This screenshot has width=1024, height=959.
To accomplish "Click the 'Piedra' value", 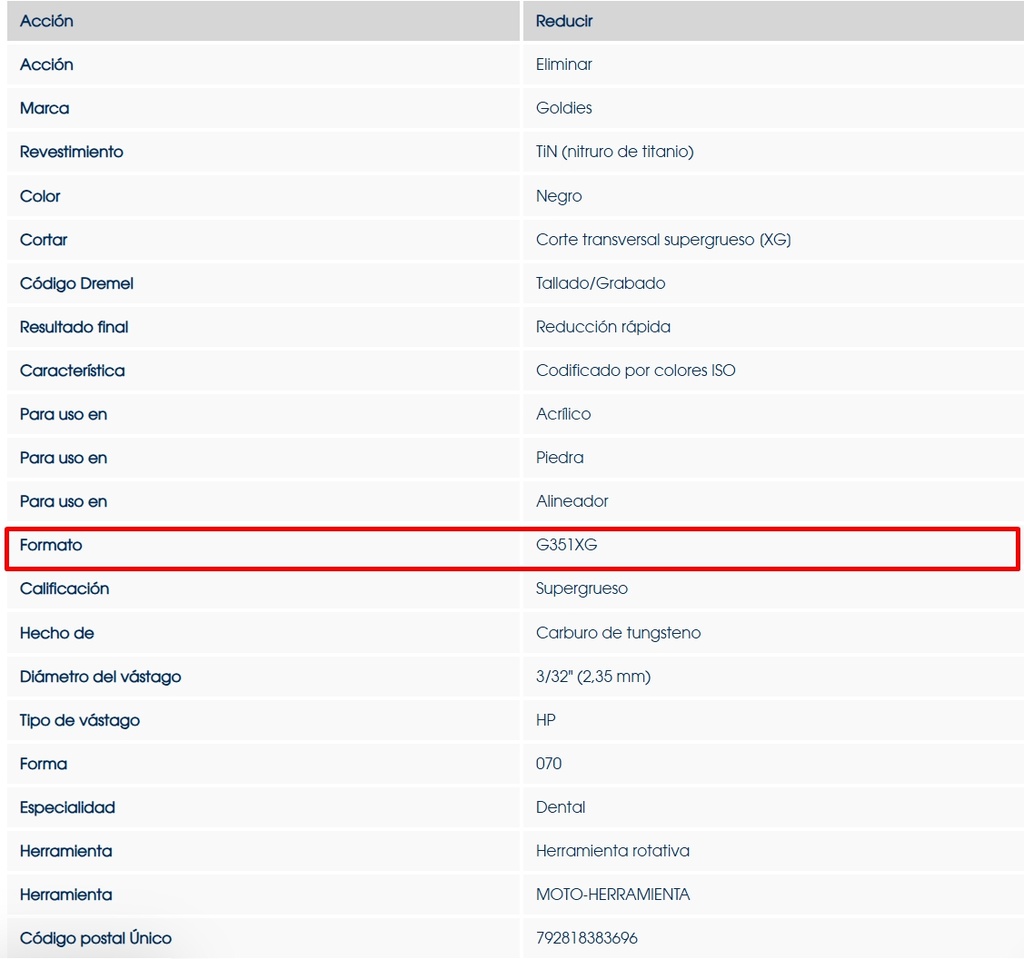I will [560, 458].
